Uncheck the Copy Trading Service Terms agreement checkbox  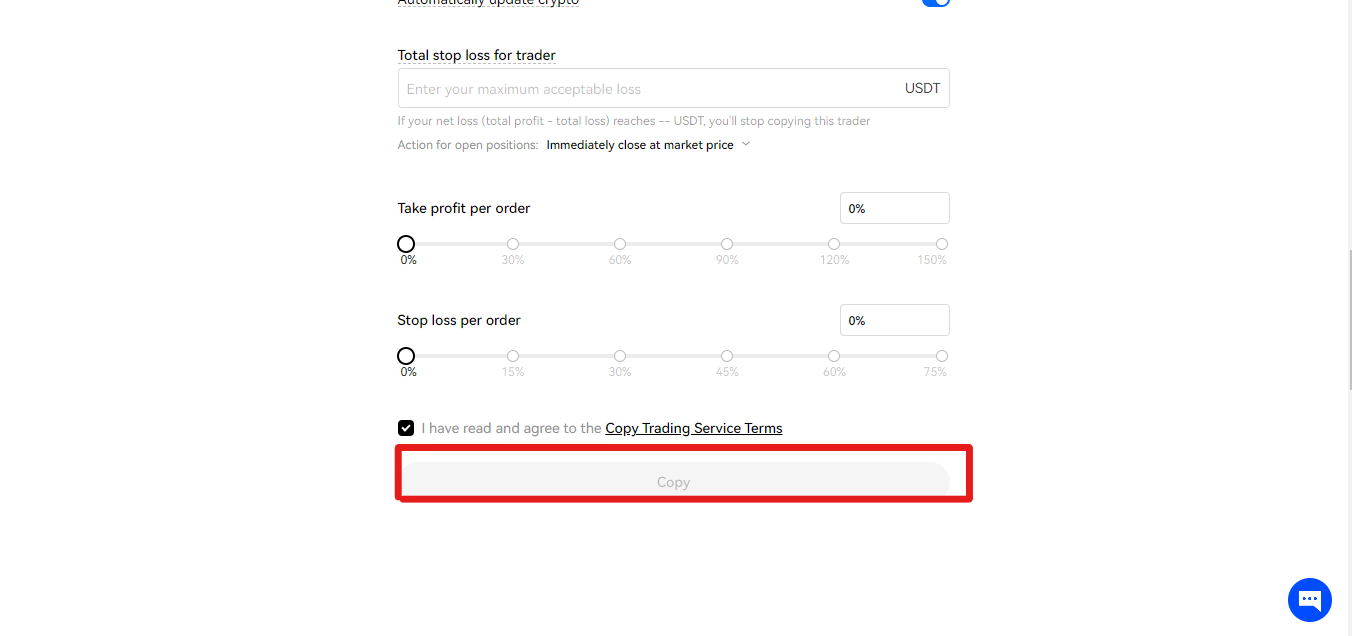(406, 428)
